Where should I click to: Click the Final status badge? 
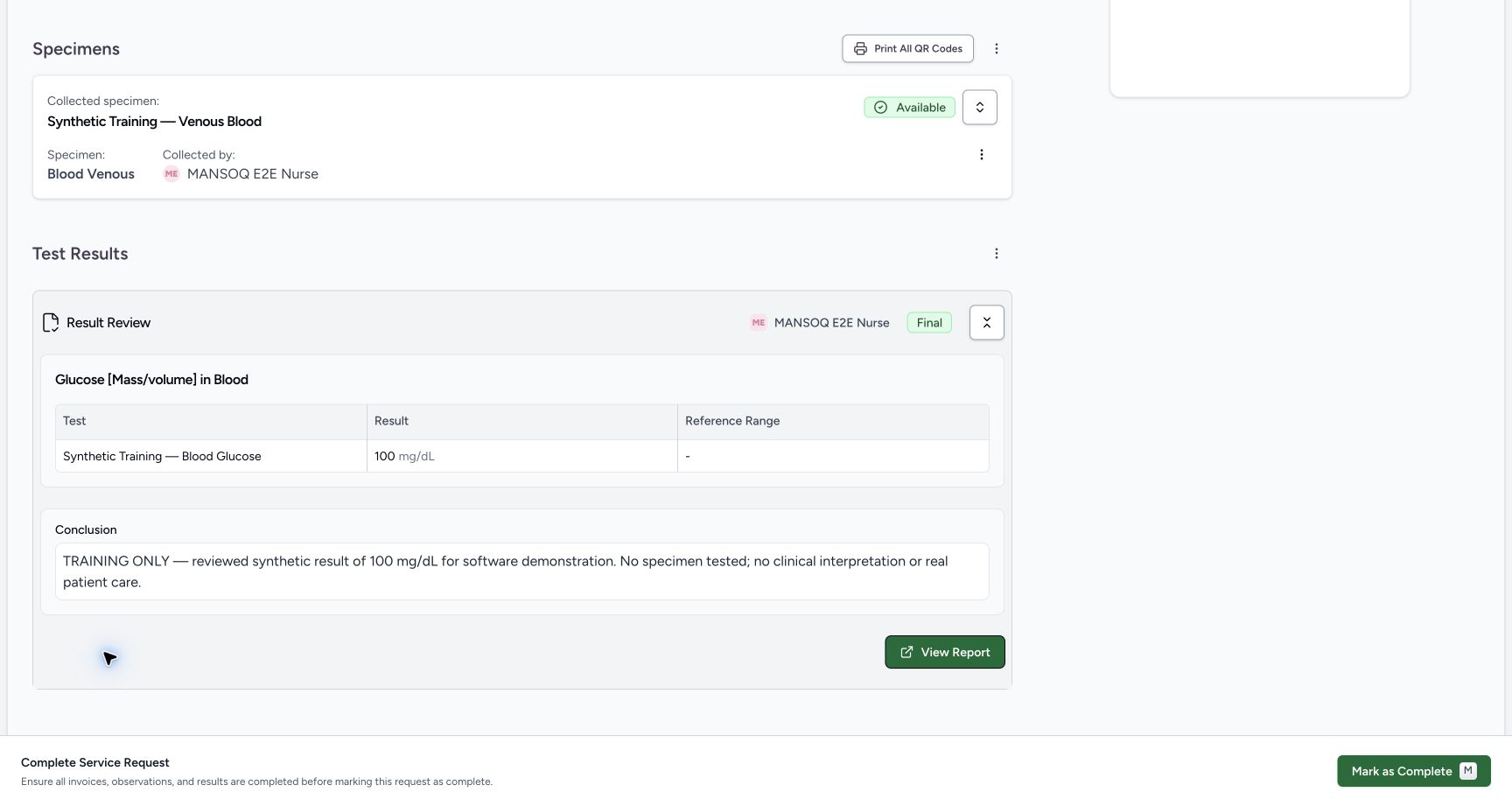point(928,323)
